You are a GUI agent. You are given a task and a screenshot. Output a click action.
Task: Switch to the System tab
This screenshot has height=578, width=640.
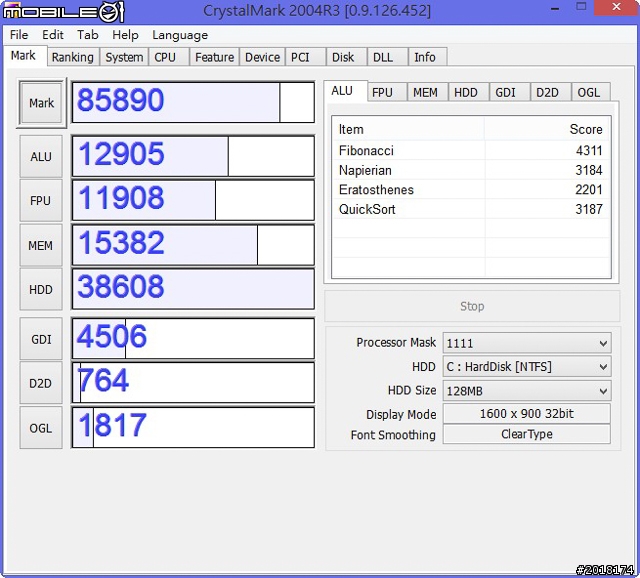(x=124, y=57)
